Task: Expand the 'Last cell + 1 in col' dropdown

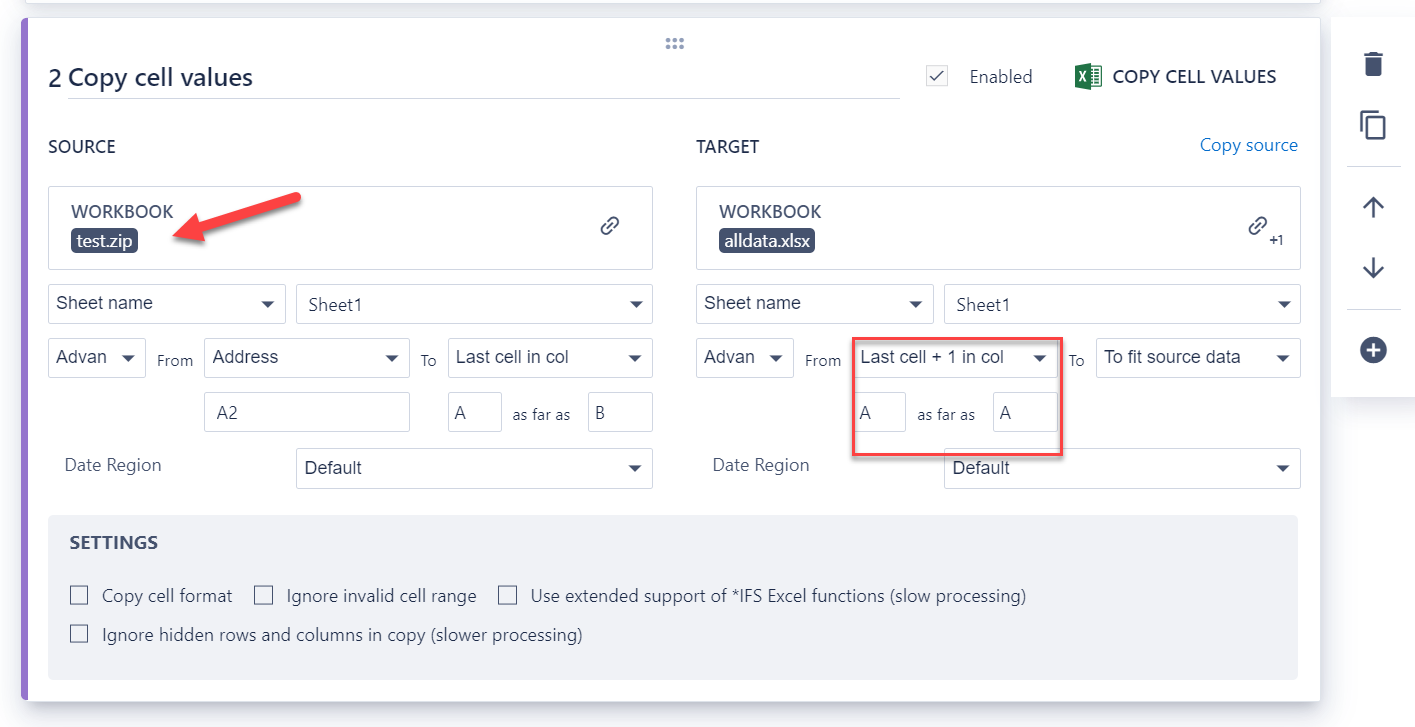Action: point(955,358)
